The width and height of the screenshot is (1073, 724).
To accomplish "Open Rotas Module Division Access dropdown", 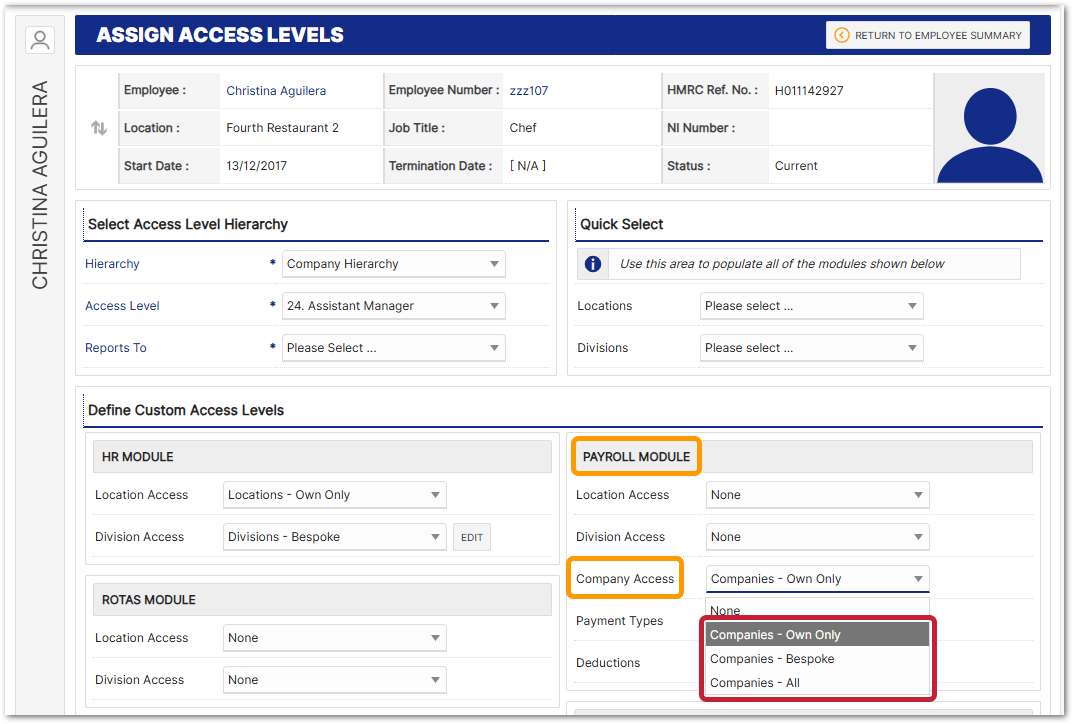I will tap(335, 680).
